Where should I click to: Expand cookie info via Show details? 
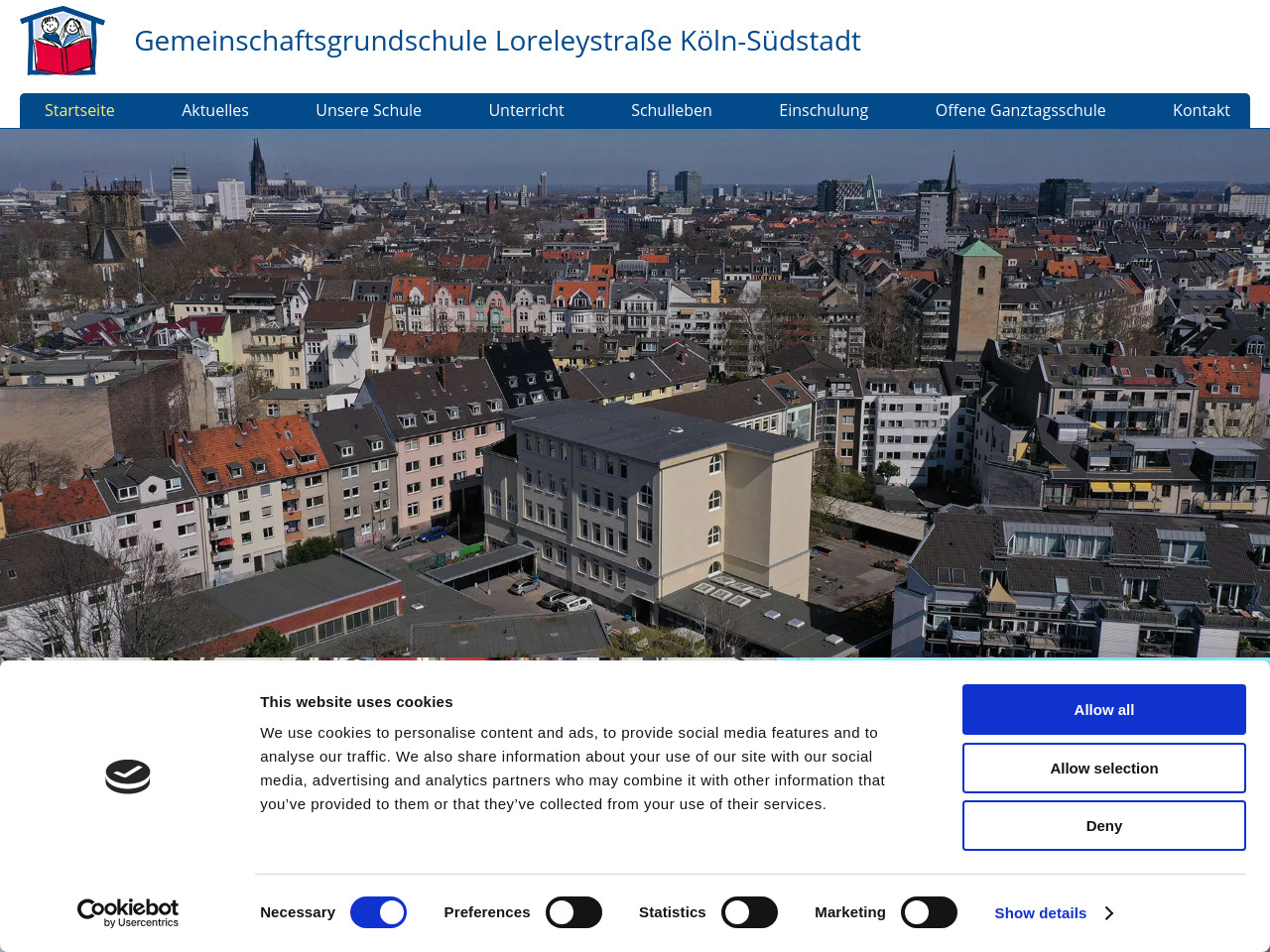[x=1040, y=913]
